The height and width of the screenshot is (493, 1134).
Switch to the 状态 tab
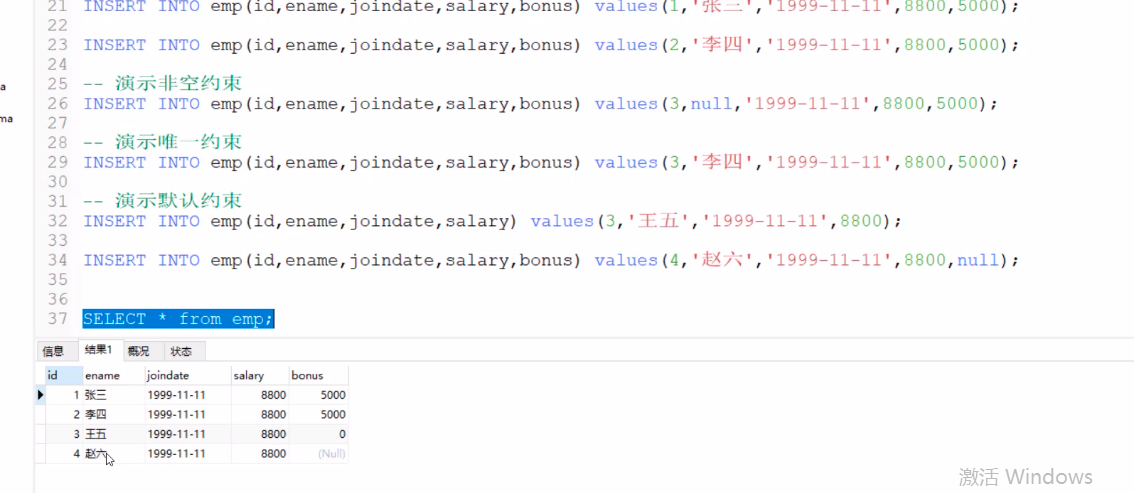pos(181,351)
